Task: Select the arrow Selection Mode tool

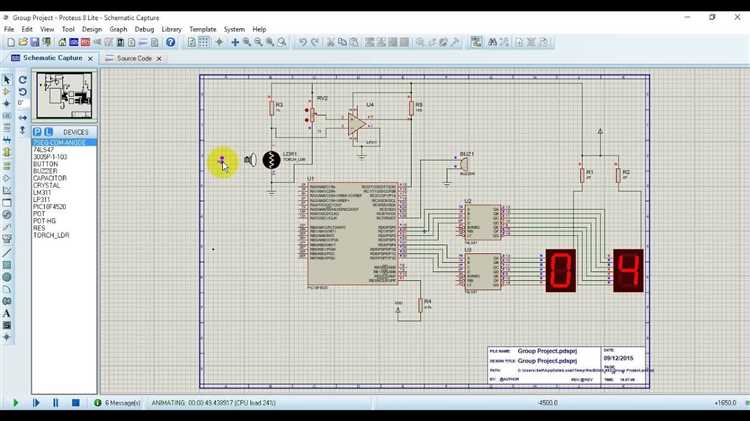Action: tap(7, 79)
